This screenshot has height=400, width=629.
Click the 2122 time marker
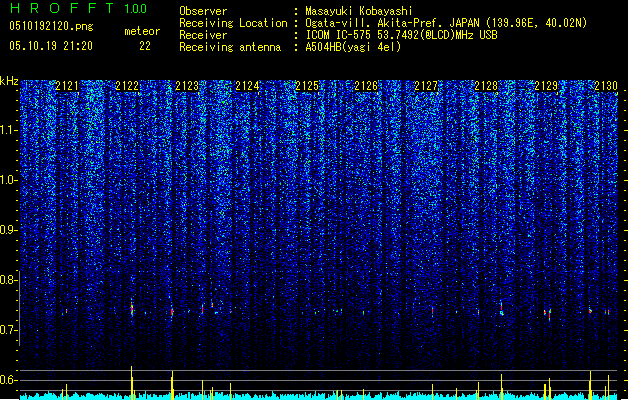[127, 86]
